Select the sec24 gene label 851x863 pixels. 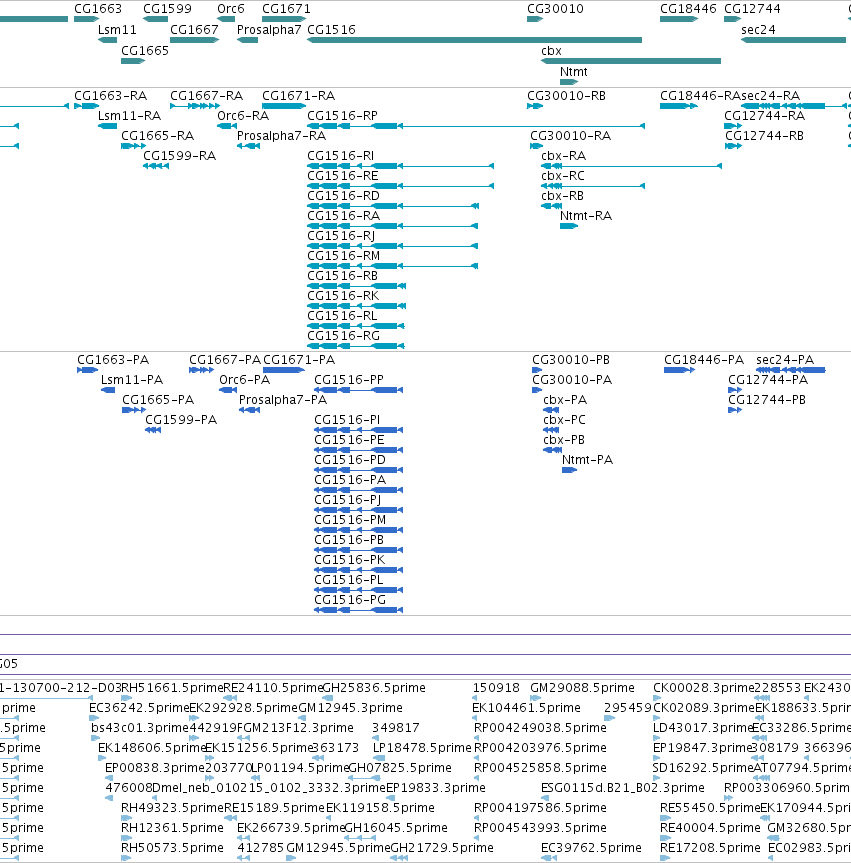pos(758,30)
